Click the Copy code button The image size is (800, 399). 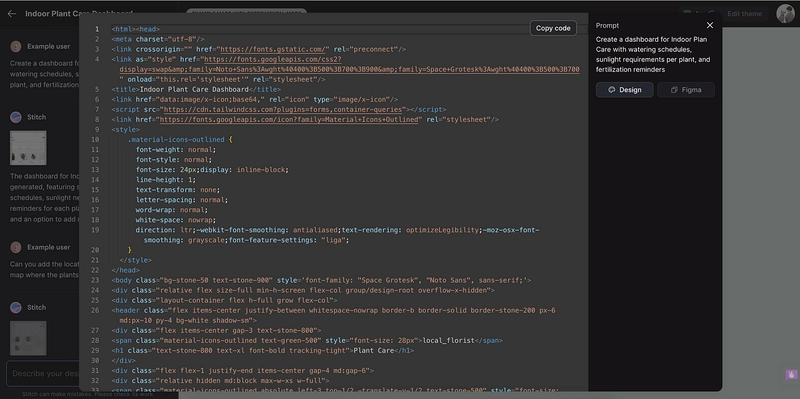click(x=553, y=28)
